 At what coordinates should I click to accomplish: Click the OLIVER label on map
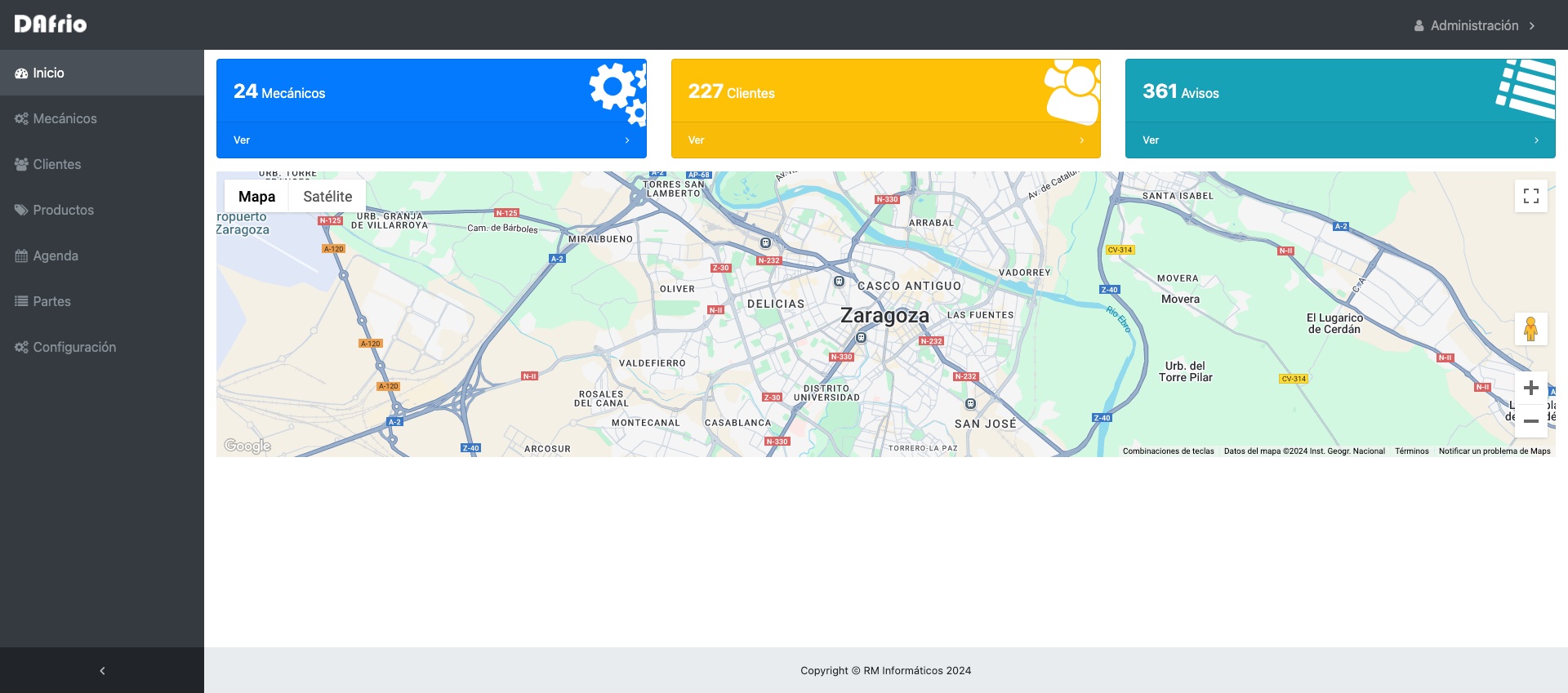677,289
